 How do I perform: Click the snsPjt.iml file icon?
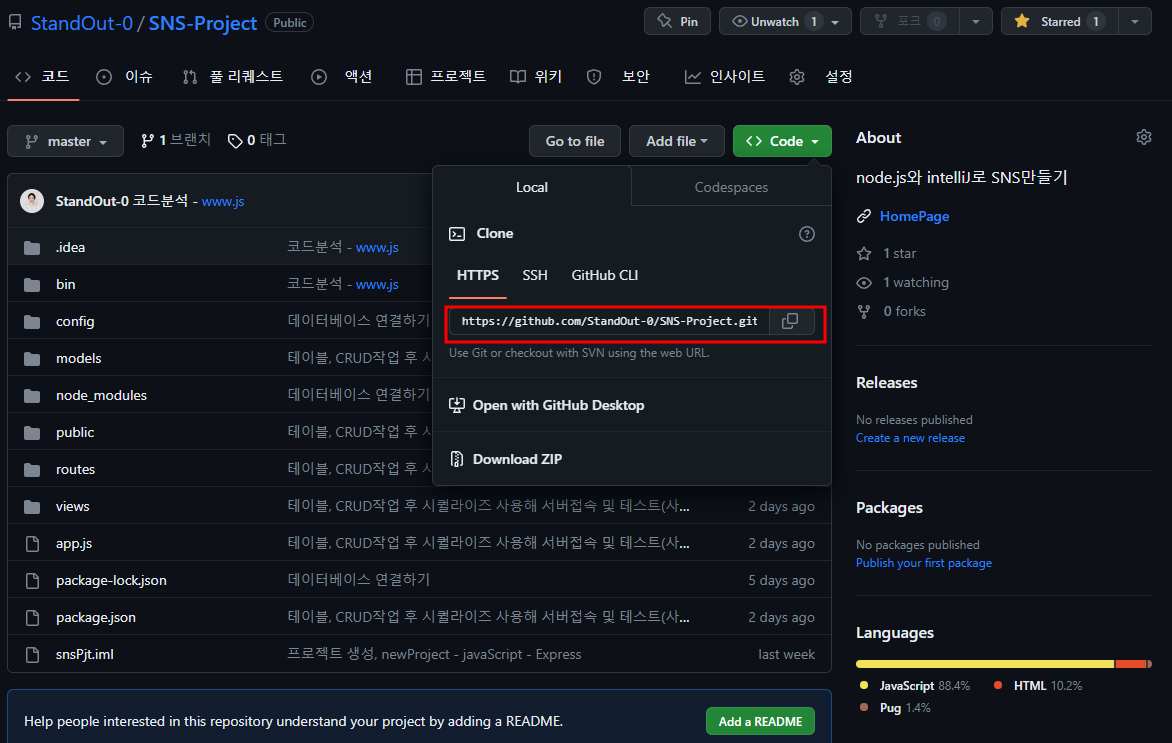32,655
